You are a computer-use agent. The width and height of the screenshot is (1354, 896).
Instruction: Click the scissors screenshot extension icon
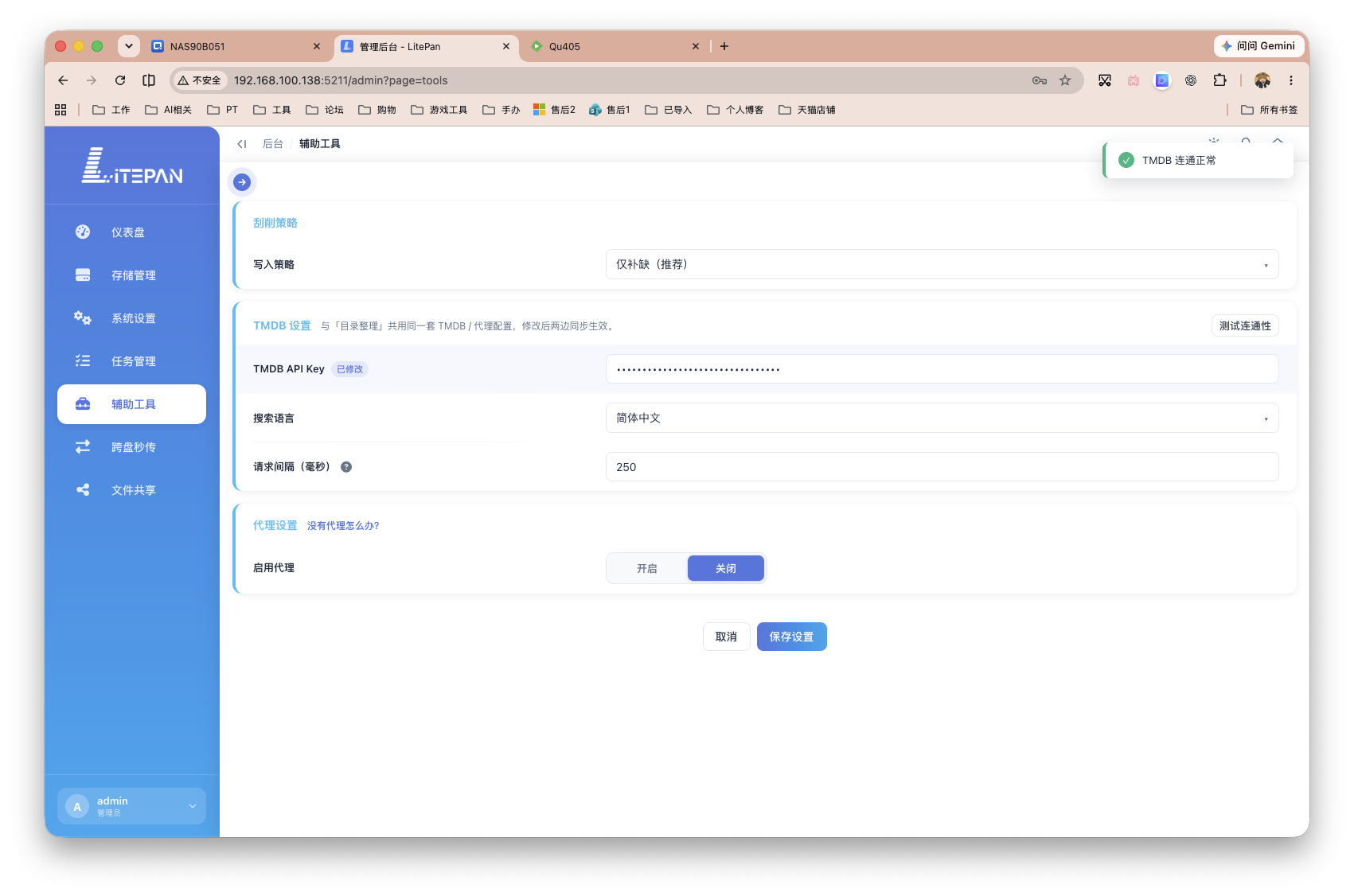(x=1105, y=80)
